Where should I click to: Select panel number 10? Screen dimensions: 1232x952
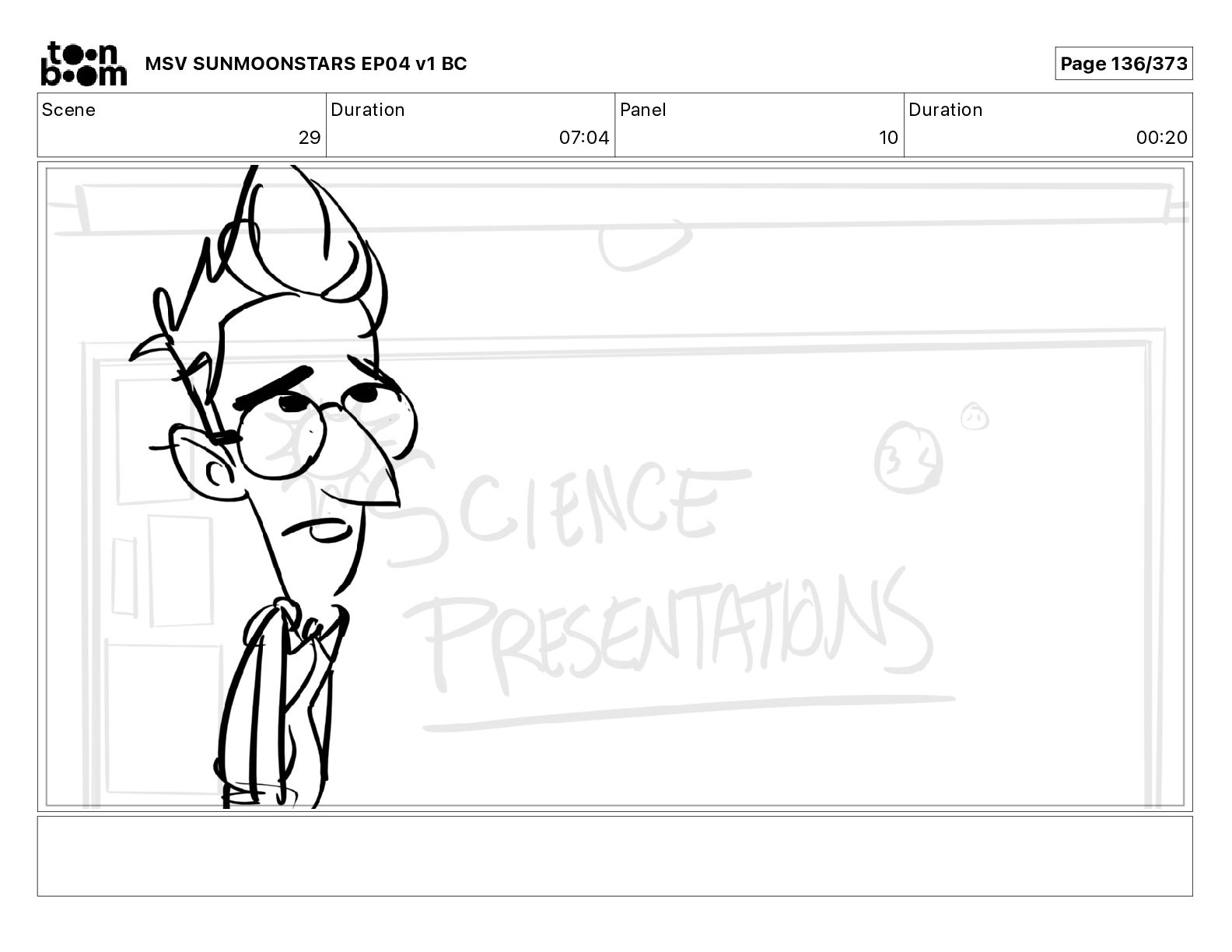[888, 138]
